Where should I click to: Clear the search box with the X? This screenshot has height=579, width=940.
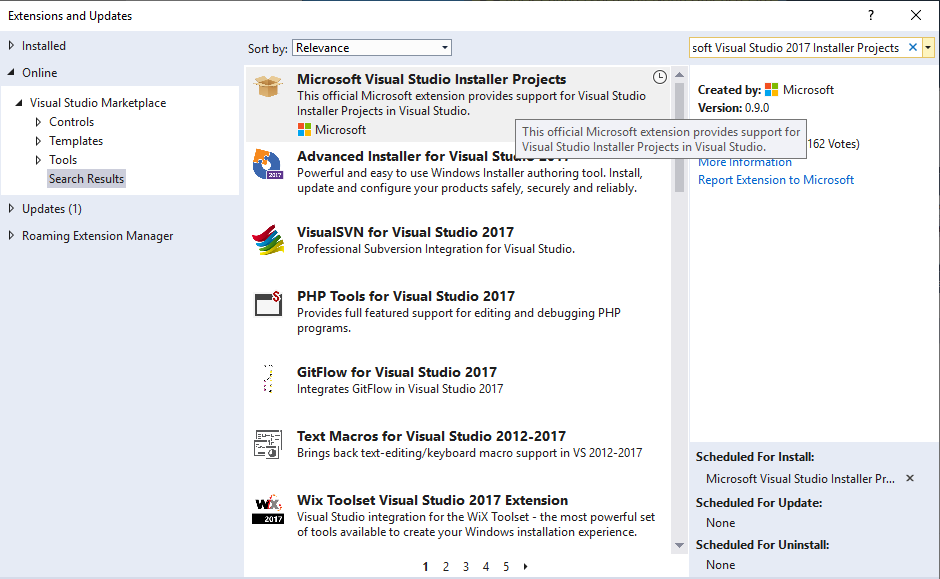coord(912,47)
